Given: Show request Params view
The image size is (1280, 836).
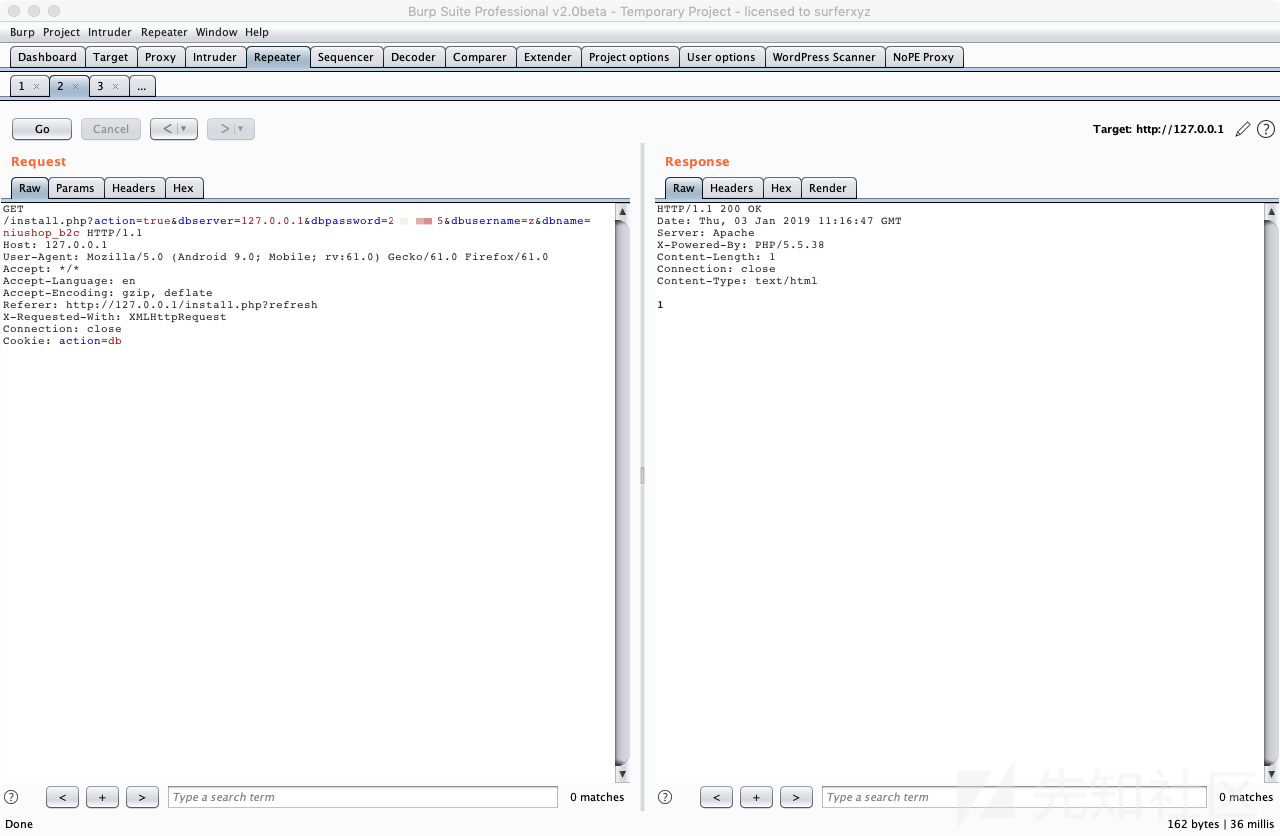Looking at the screenshot, I should coord(75,188).
